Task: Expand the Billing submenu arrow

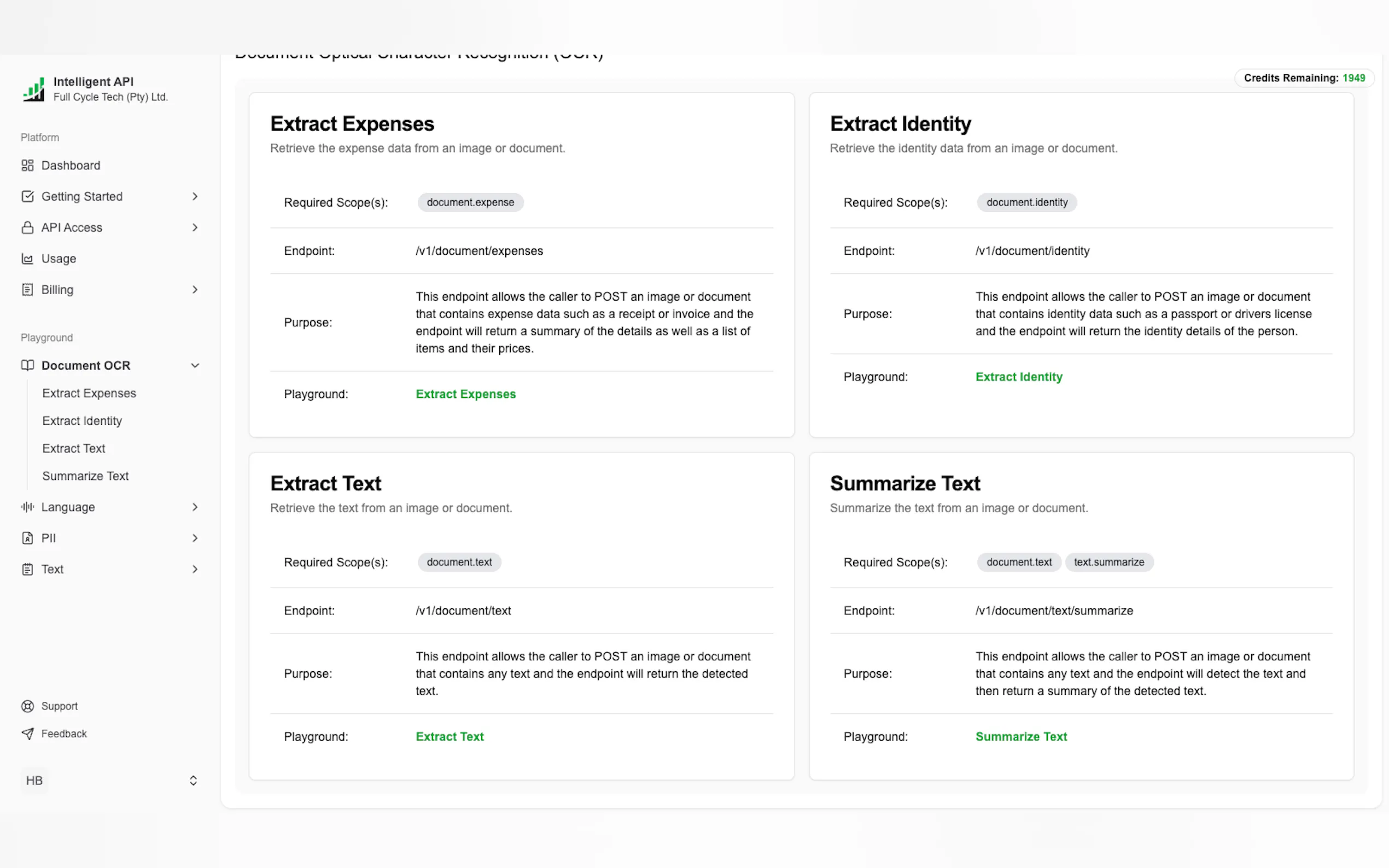Action: tap(195, 289)
